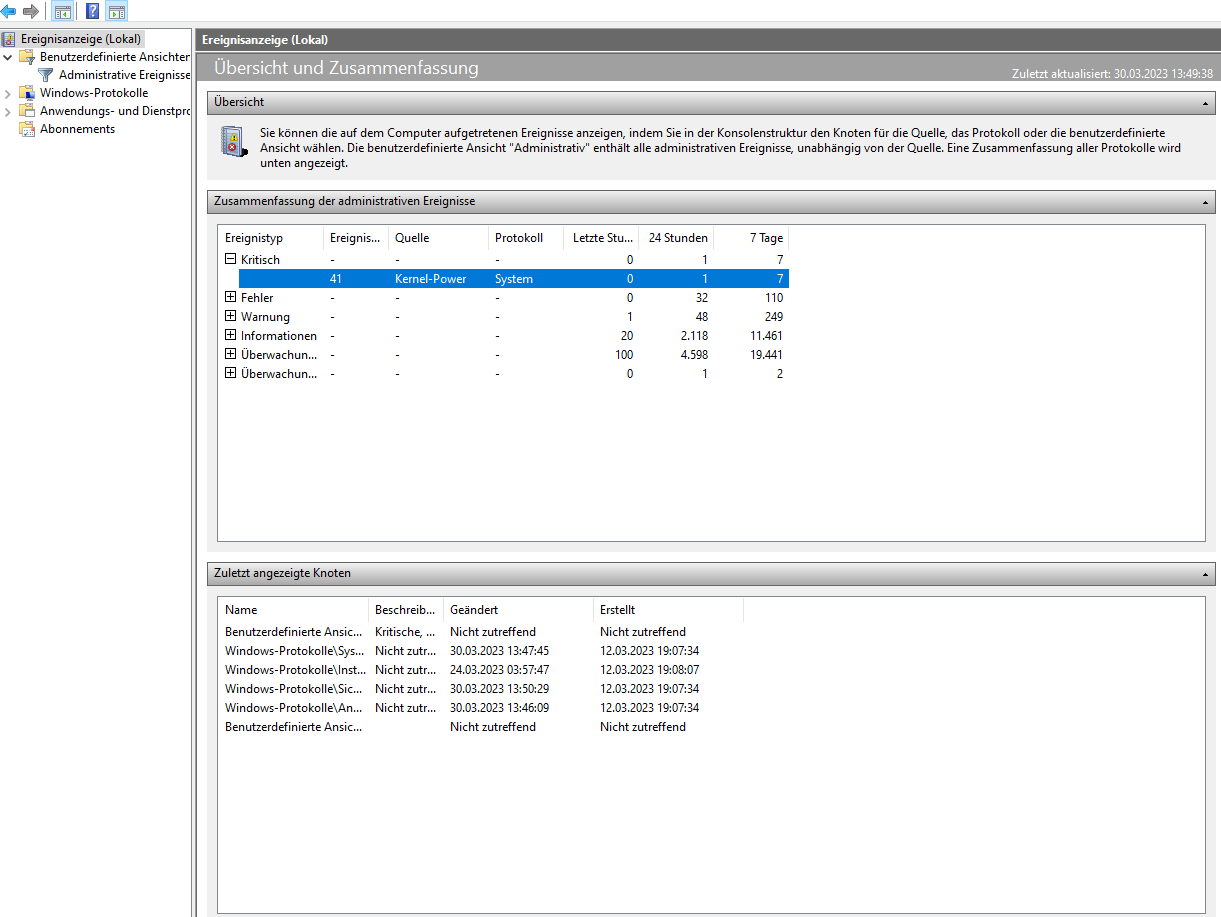Click the Benutzerdefinierte Ansichten folder icon
This screenshot has height=917, width=1221.
pos(27,57)
